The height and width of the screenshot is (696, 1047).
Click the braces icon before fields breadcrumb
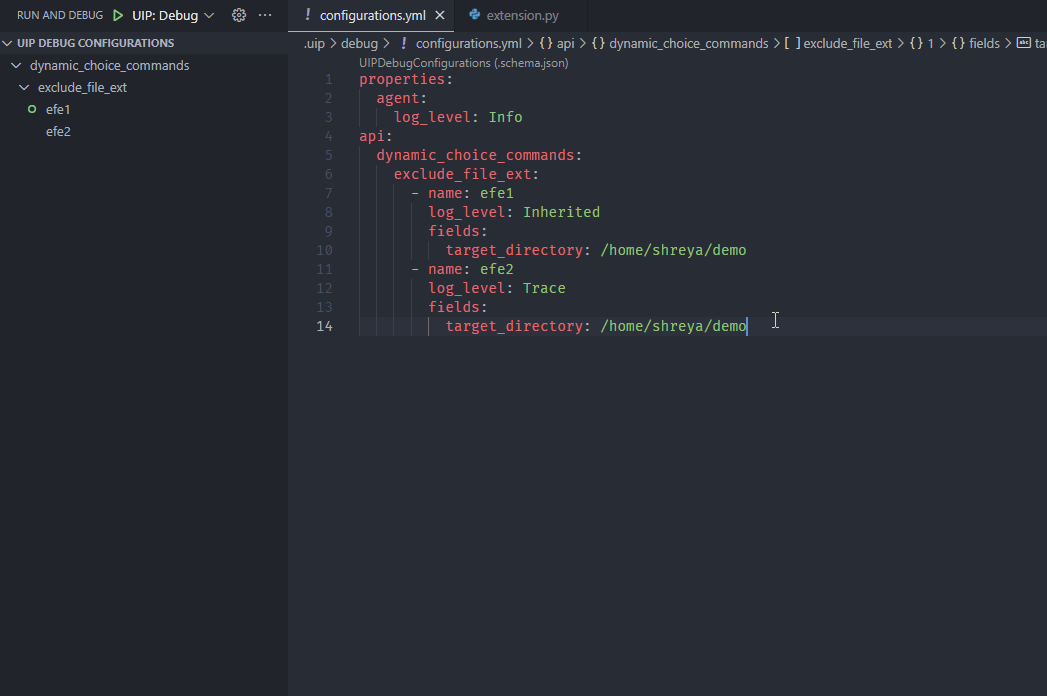tap(958, 44)
